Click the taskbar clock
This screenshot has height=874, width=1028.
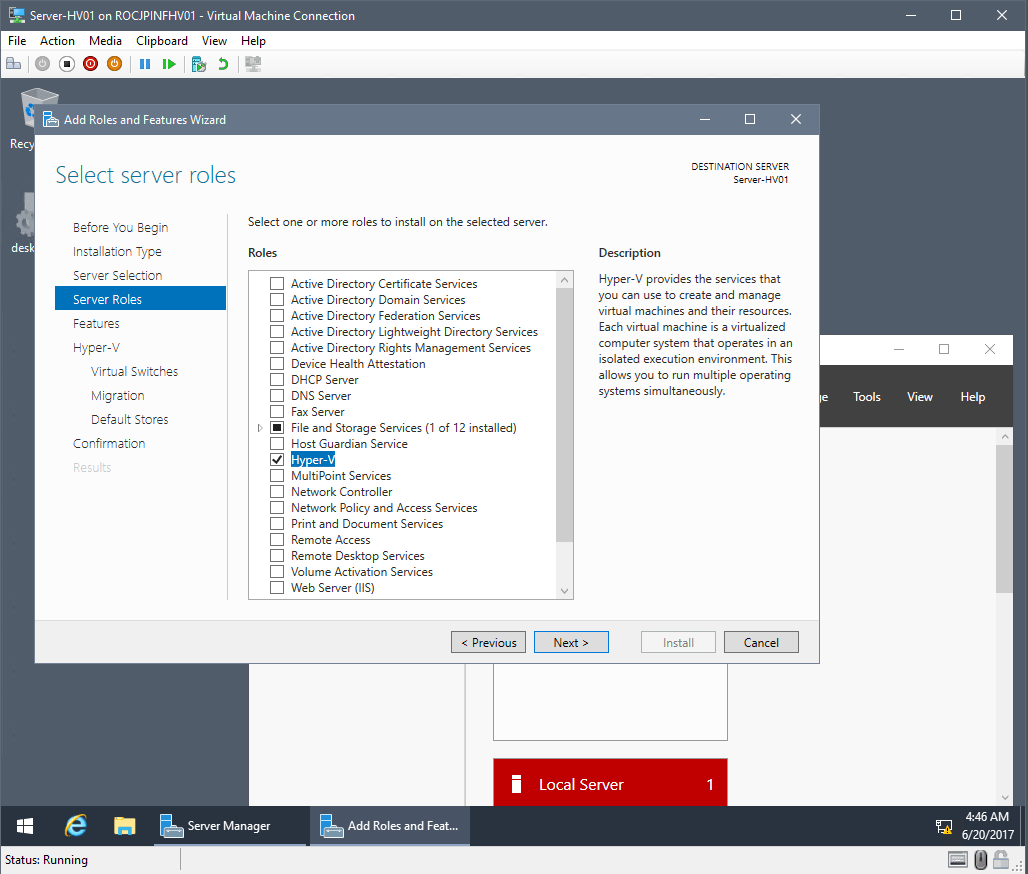coord(987,826)
